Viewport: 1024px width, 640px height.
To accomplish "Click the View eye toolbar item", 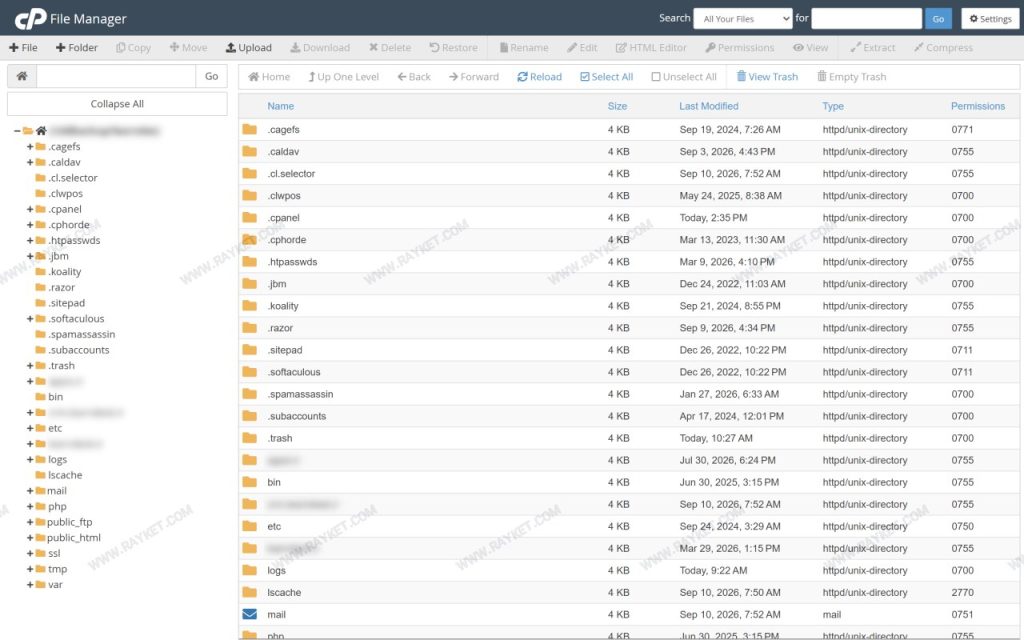I will click(x=810, y=48).
